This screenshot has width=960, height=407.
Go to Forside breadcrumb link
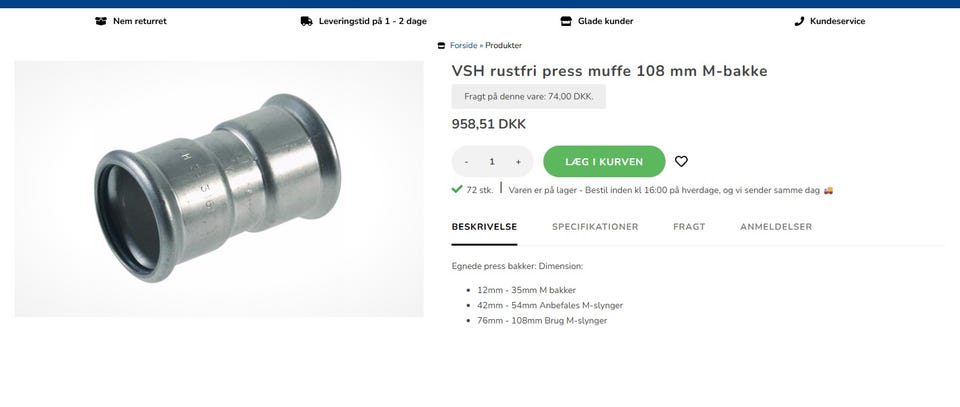tap(463, 45)
